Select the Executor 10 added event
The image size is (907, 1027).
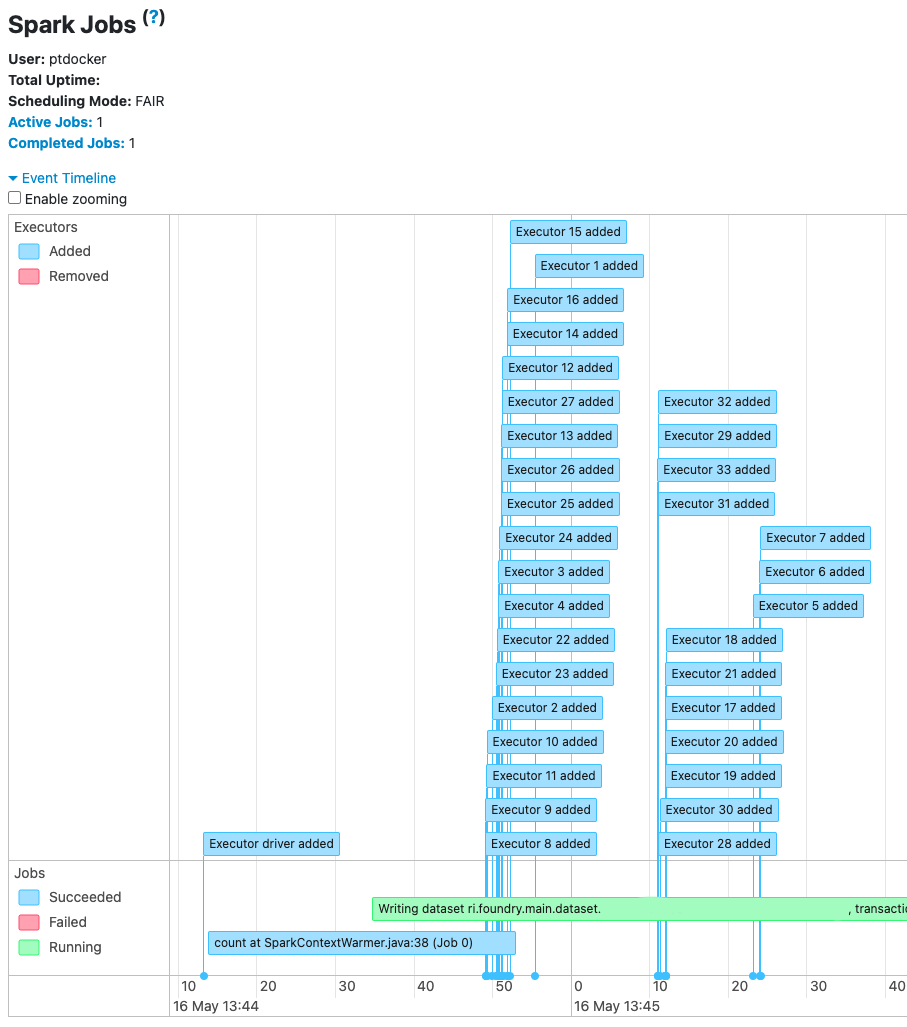tap(546, 743)
